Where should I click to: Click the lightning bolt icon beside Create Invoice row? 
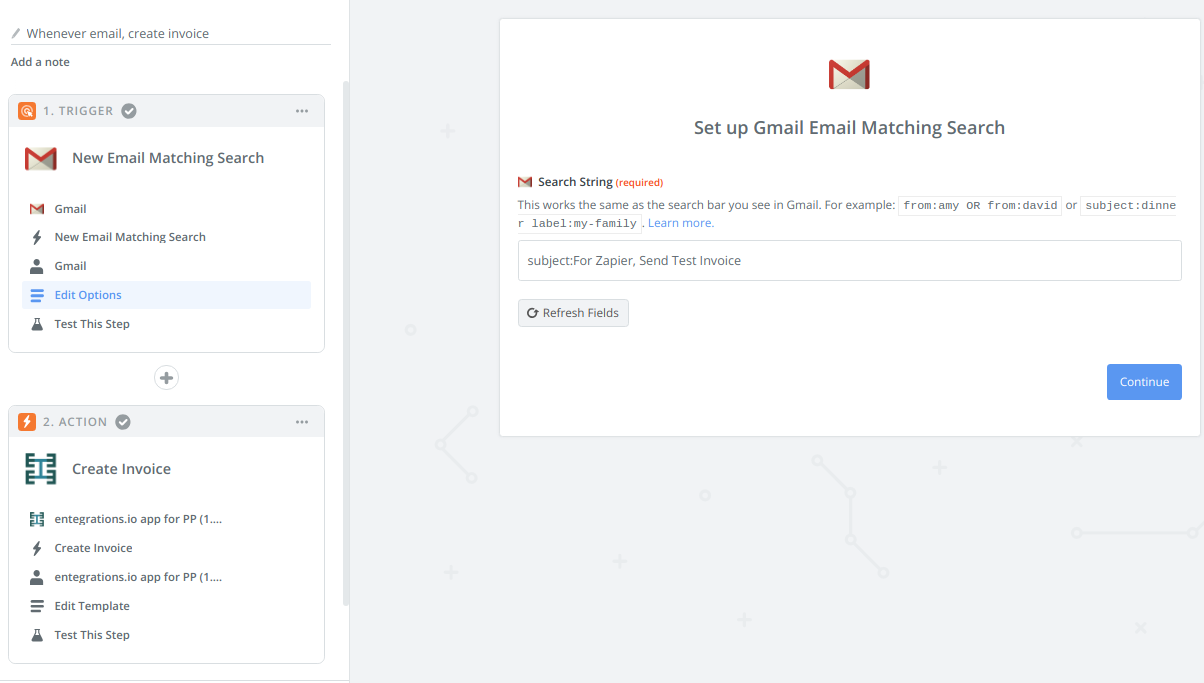[37, 548]
